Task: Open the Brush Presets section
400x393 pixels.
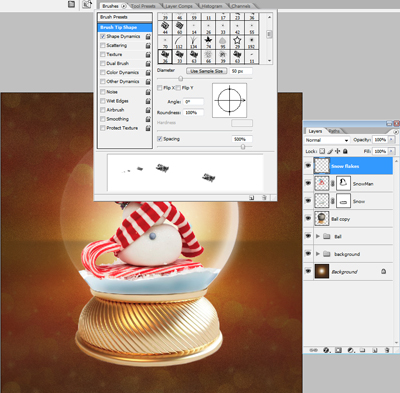Action: (125, 17)
